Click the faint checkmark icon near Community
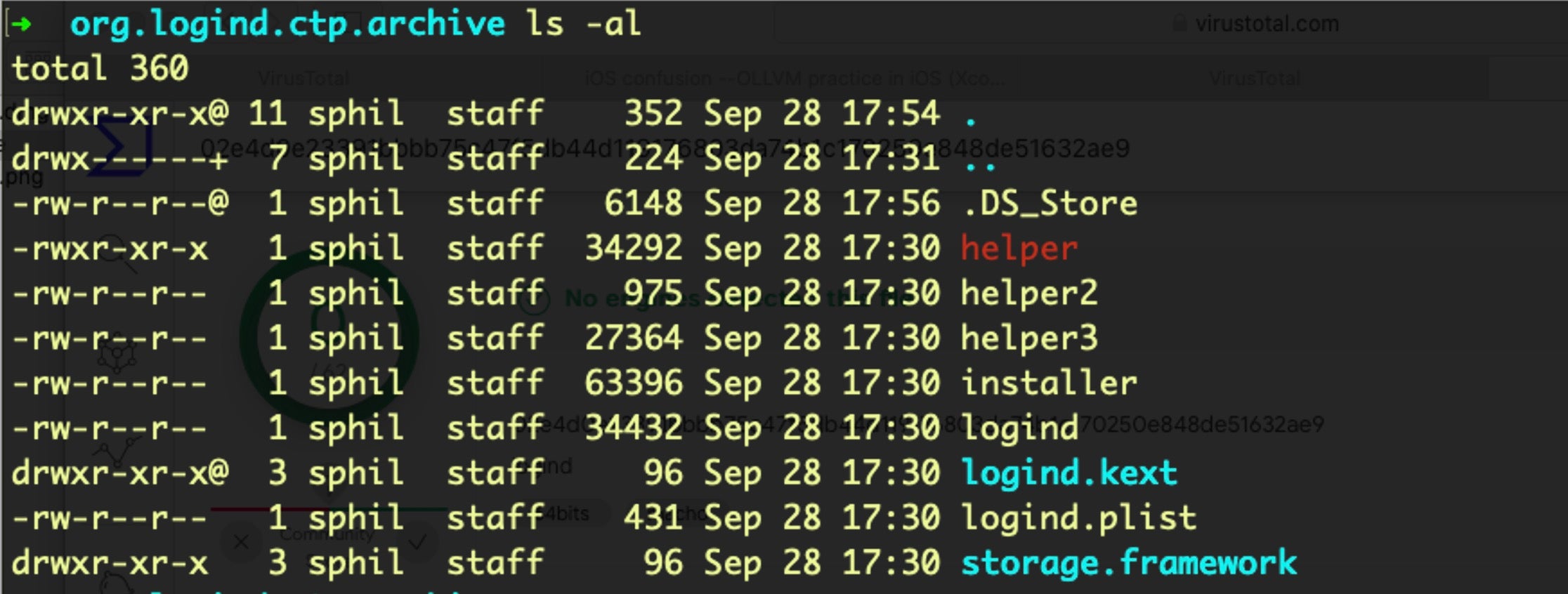The height and width of the screenshot is (594, 1568). [x=417, y=542]
